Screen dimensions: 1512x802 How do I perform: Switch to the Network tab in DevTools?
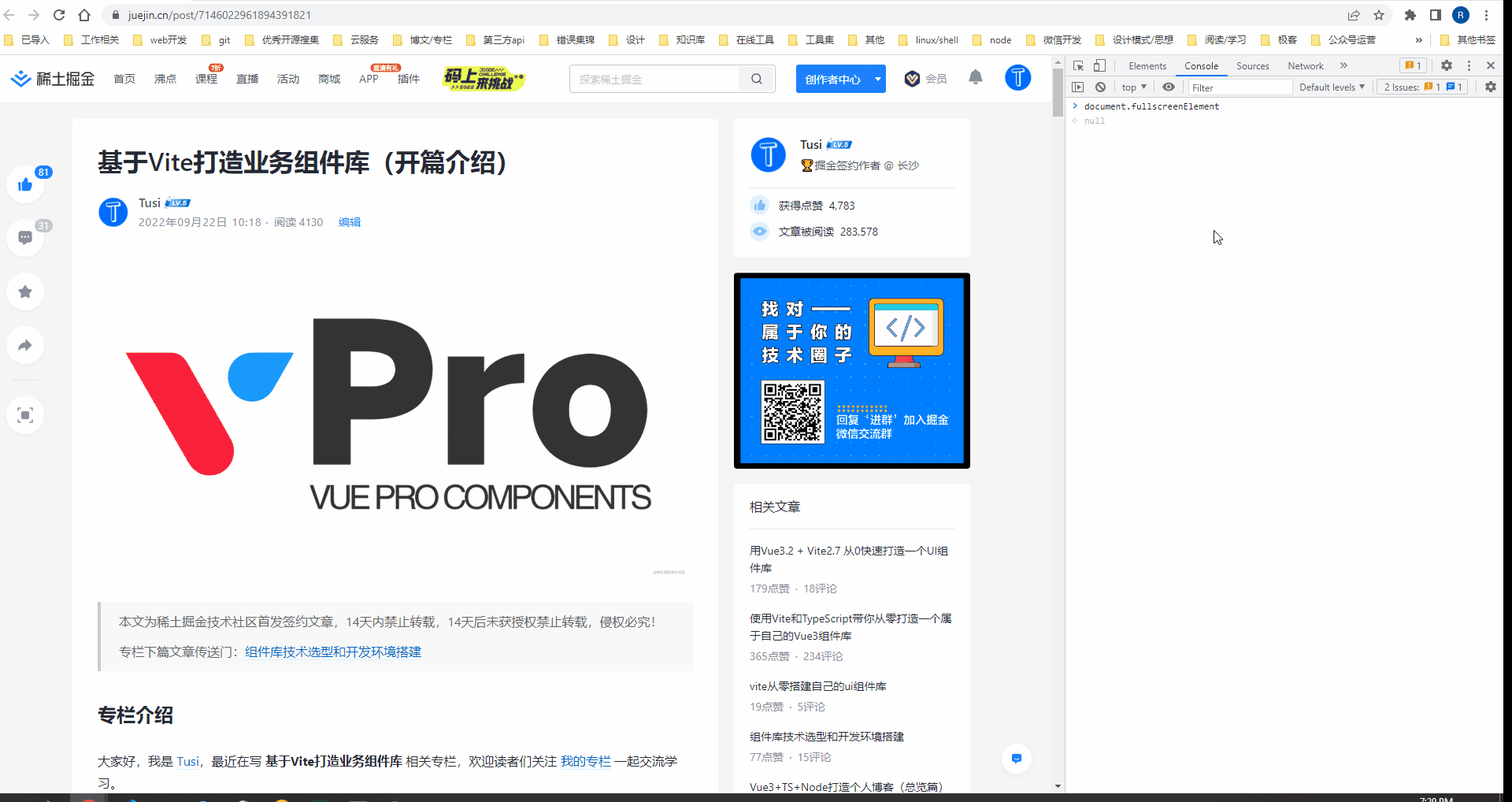point(1306,65)
